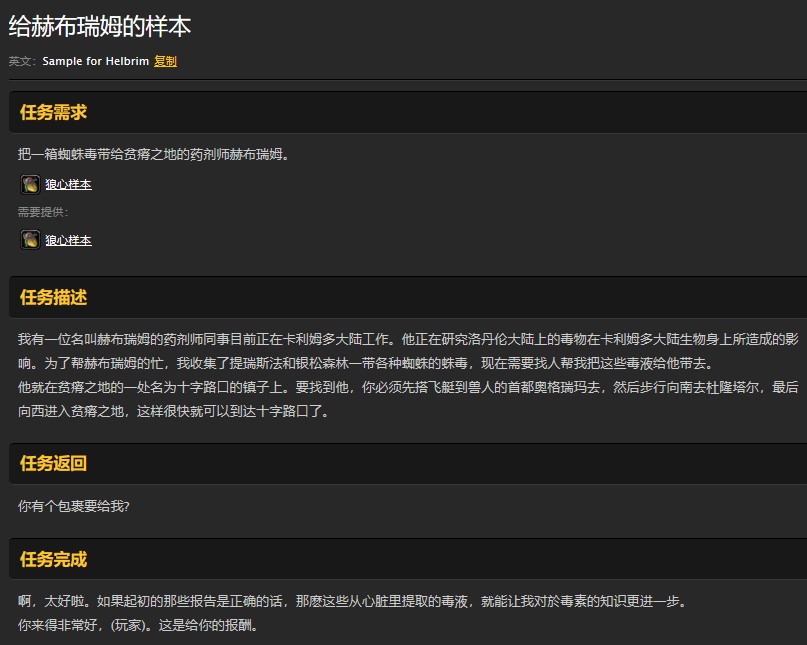Click the first 狼心样本 item icon
This screenshot has height=645, width=807.
tap(29, 184)
